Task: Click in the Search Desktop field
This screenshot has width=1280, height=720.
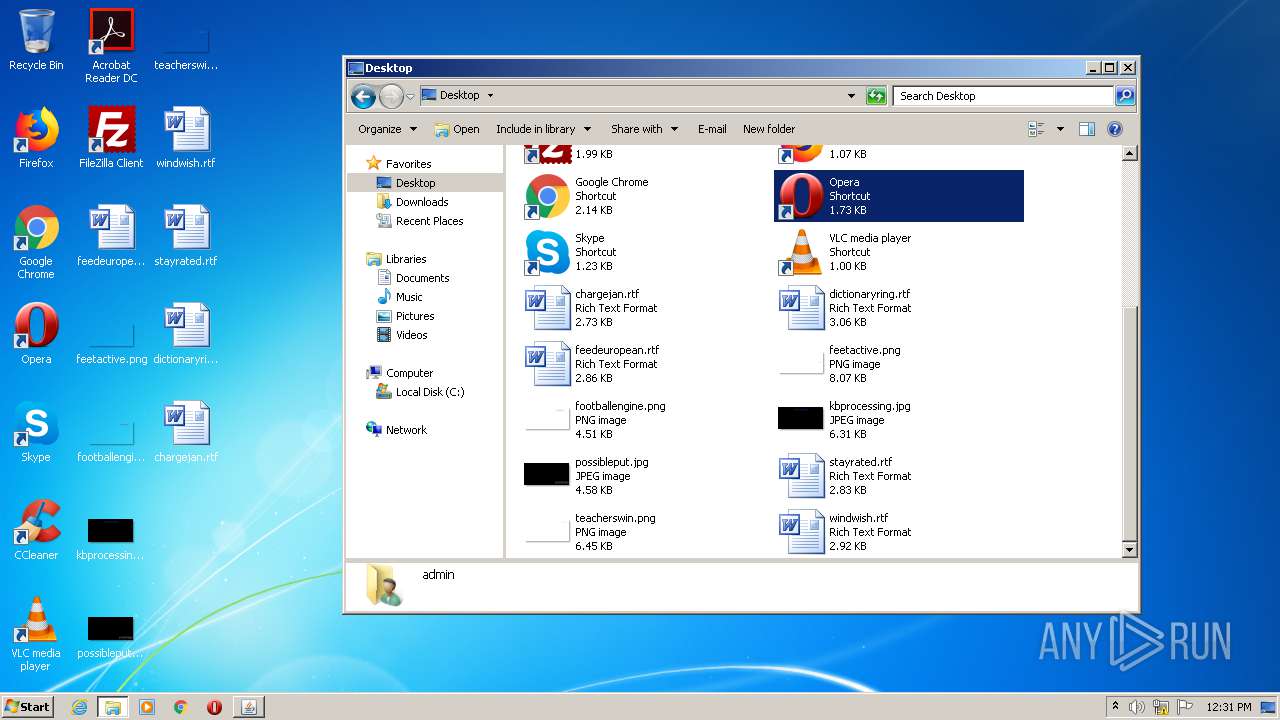Action: point(1003,96)
